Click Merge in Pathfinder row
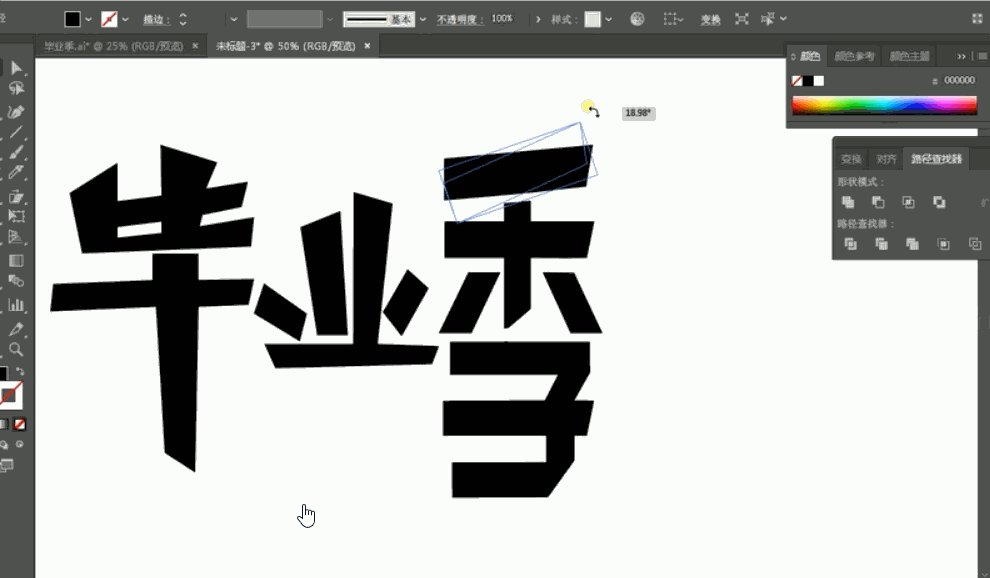The image size is (990, 578). coord(912,244)
